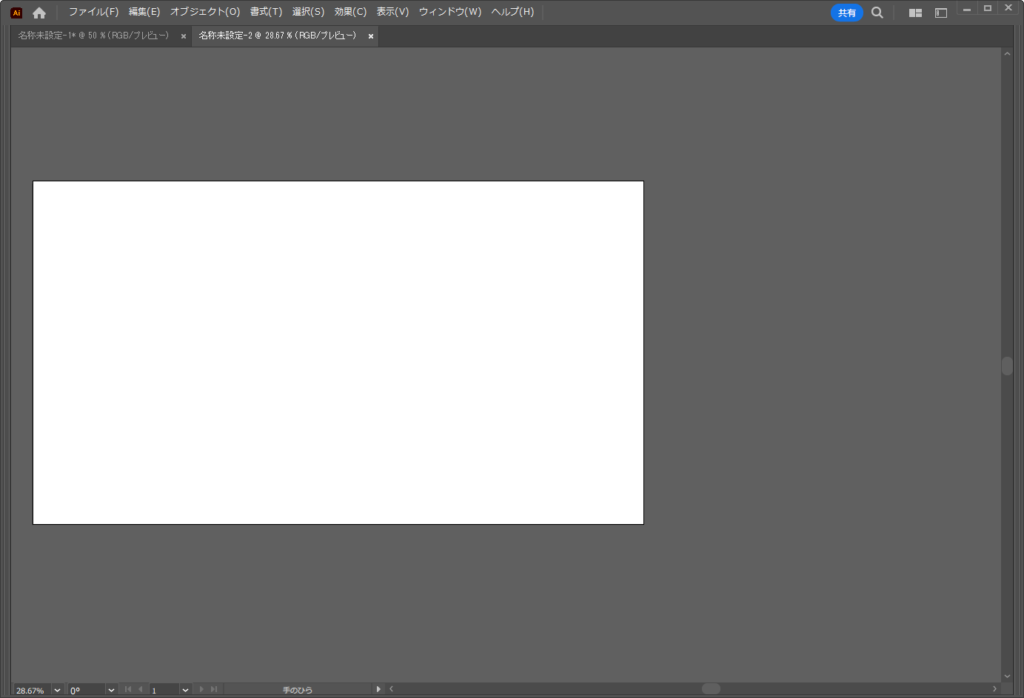Click the workspace switcher icon
This screenshot has width=1024, height=698.
[x=941, y=13]
